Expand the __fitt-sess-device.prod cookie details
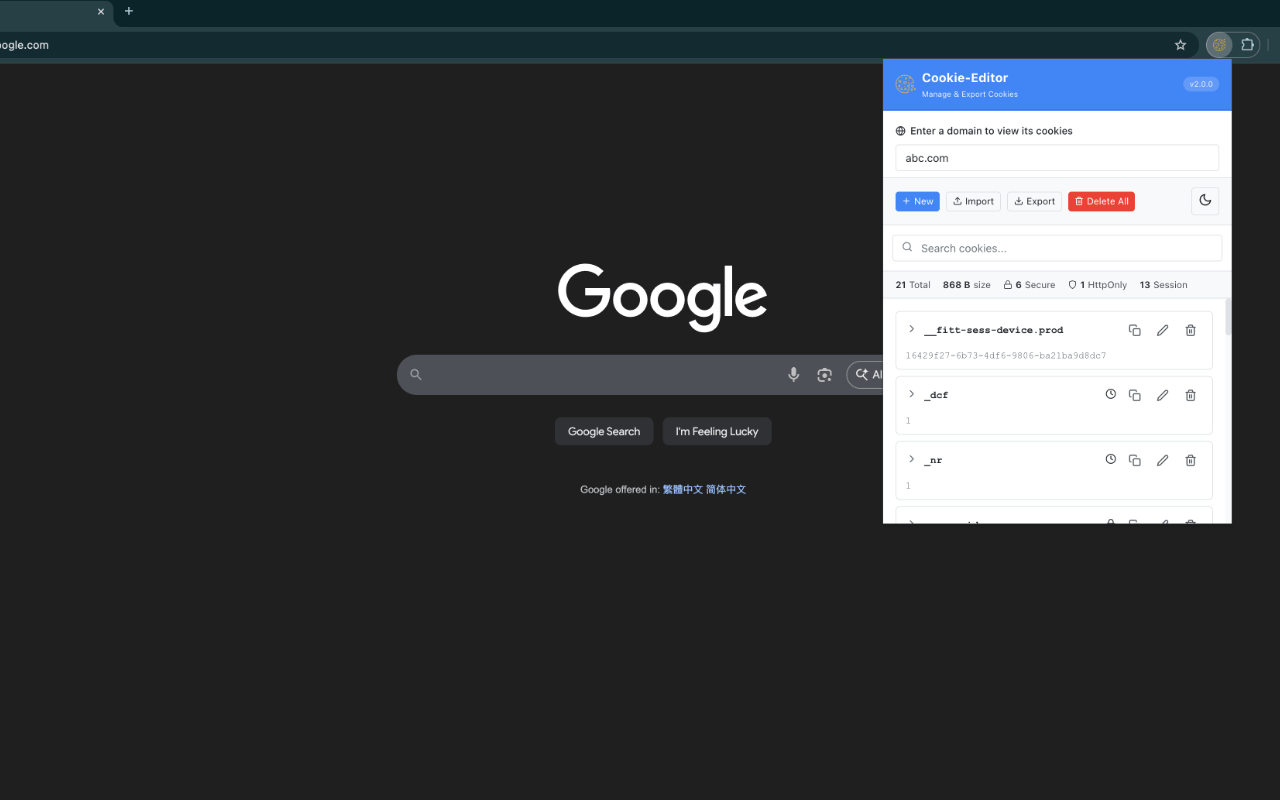 (910, 329)
